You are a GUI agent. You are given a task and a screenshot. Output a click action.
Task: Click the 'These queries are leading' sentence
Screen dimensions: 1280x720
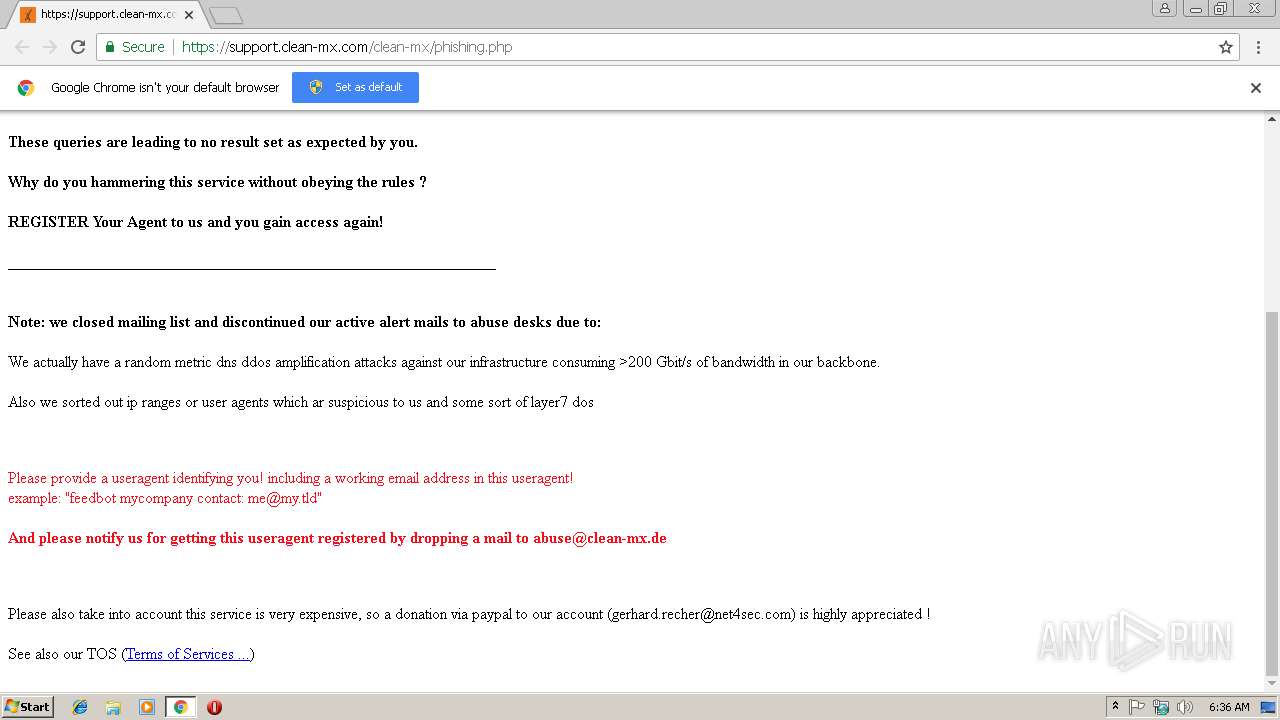coord(213,142)
